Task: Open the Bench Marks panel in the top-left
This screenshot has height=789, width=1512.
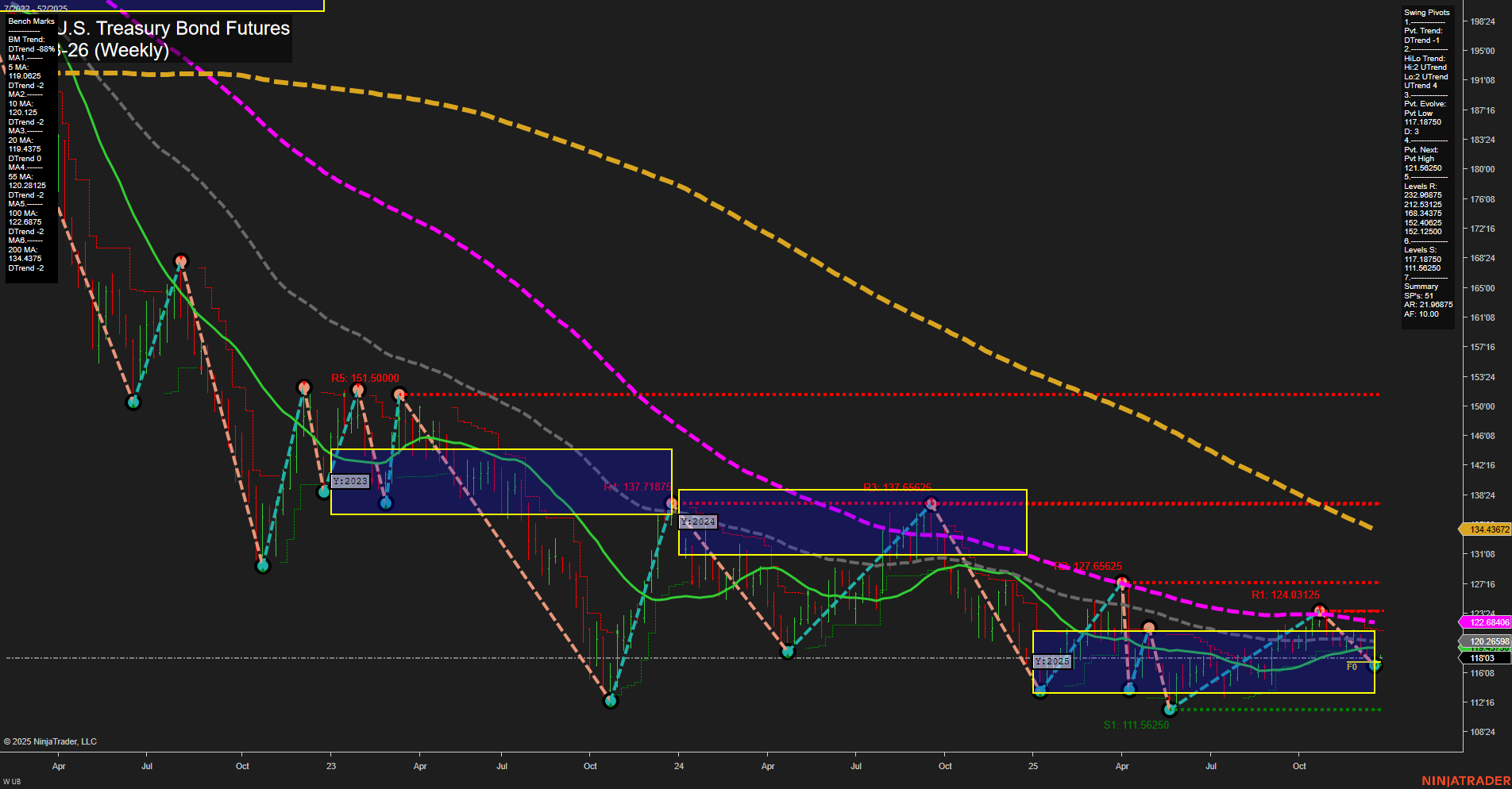Action: 30,21
